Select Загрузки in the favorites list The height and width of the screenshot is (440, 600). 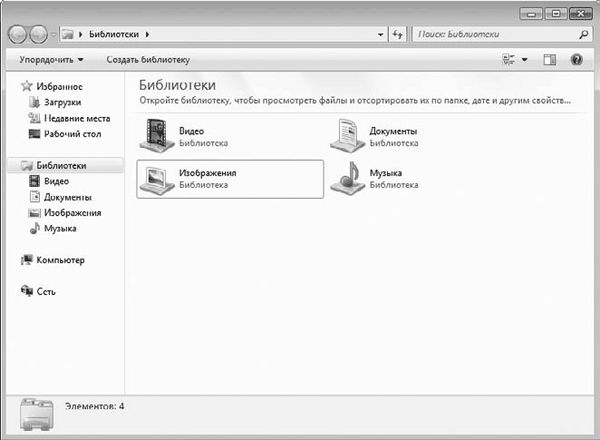click(x=62, y=102)
